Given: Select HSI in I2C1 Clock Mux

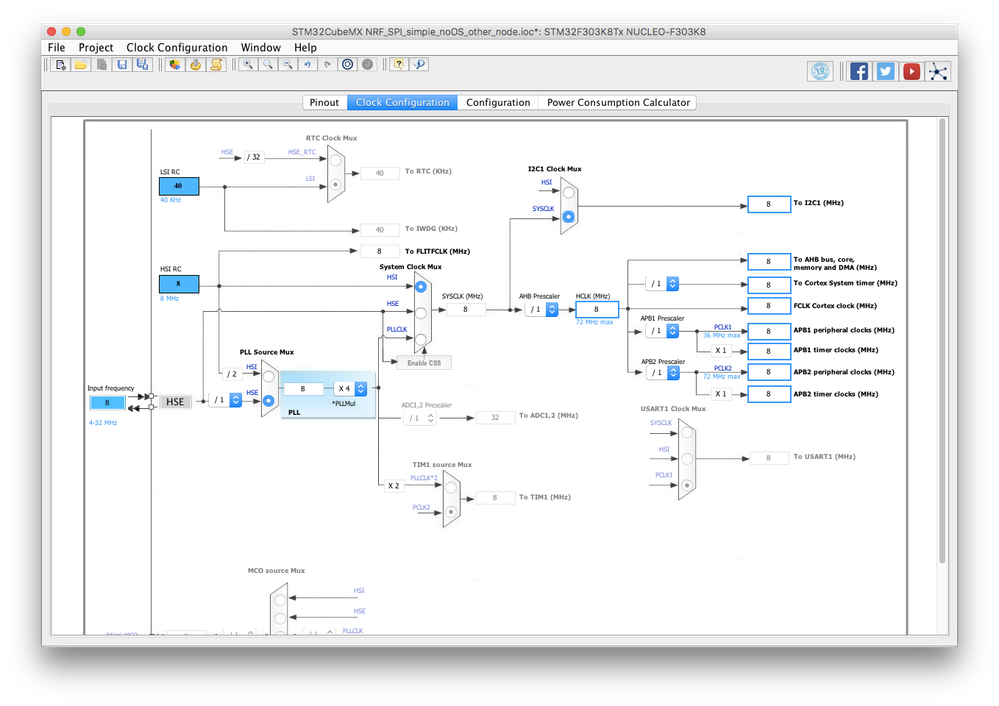Looking at the screenshot, I should [568, 192].
